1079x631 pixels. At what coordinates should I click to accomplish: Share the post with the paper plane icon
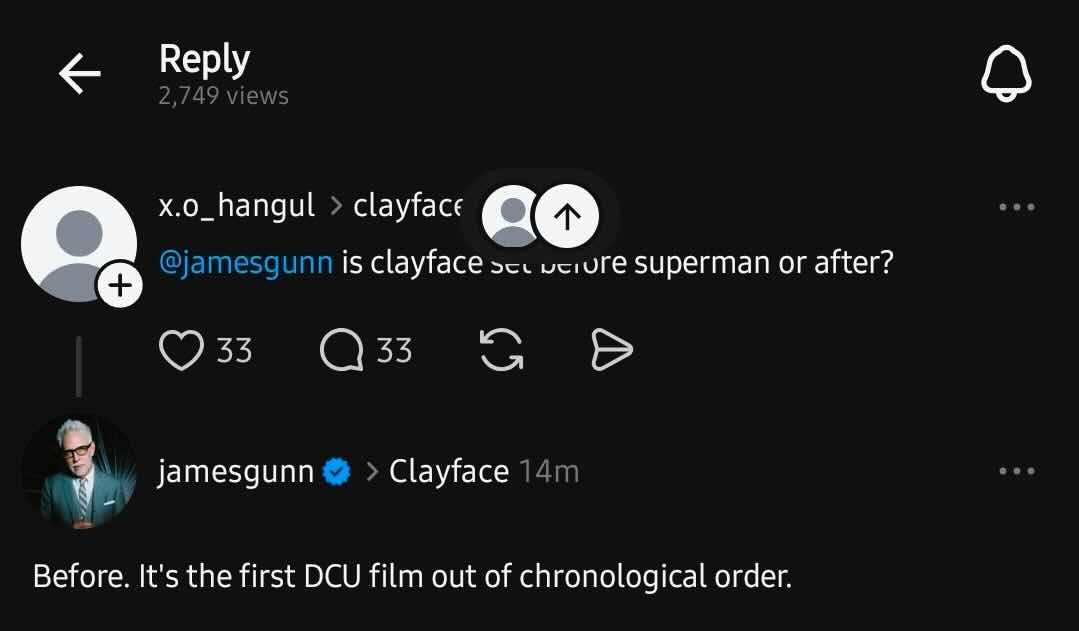[x=612, y=350]
